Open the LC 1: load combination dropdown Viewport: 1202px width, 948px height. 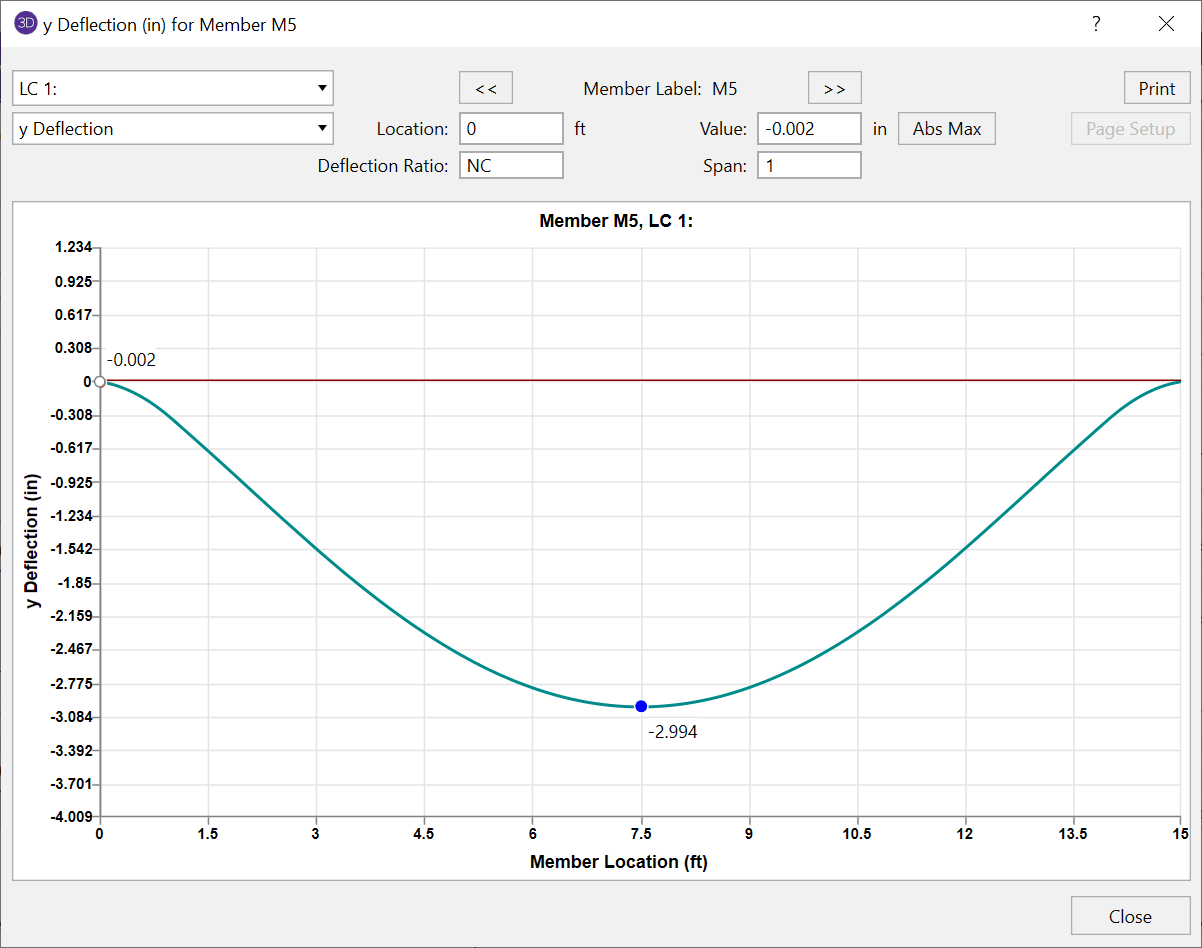[x=172, y=88]
